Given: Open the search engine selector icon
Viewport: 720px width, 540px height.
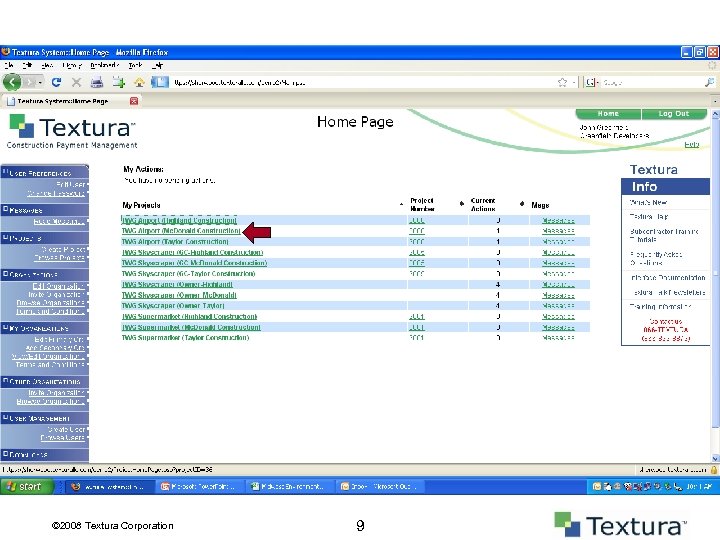Looking at the screenshot, I should tap(591, 82).
